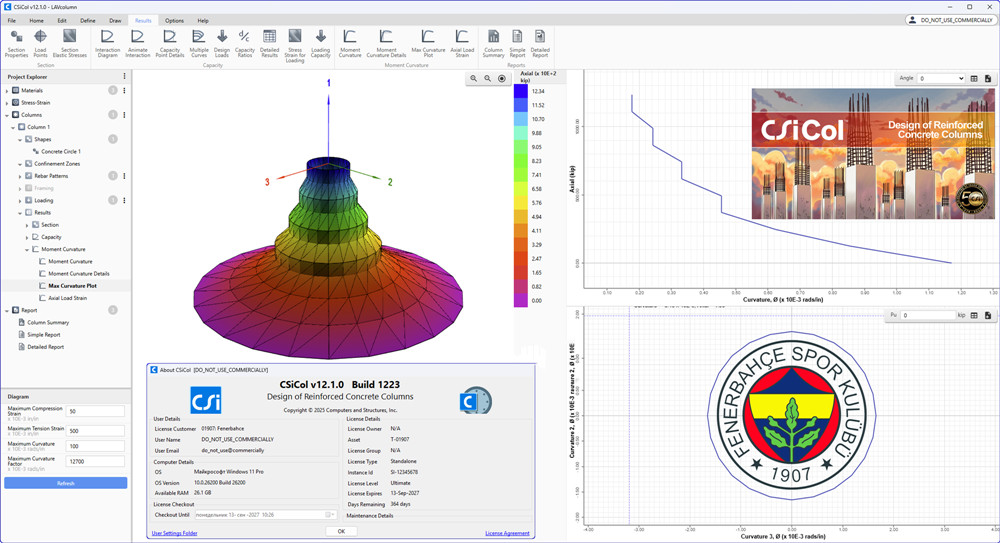The height and width of the screenshot is (543, 1000).
Task: Open Loading Capacity tool
Action: click(320, 43)
